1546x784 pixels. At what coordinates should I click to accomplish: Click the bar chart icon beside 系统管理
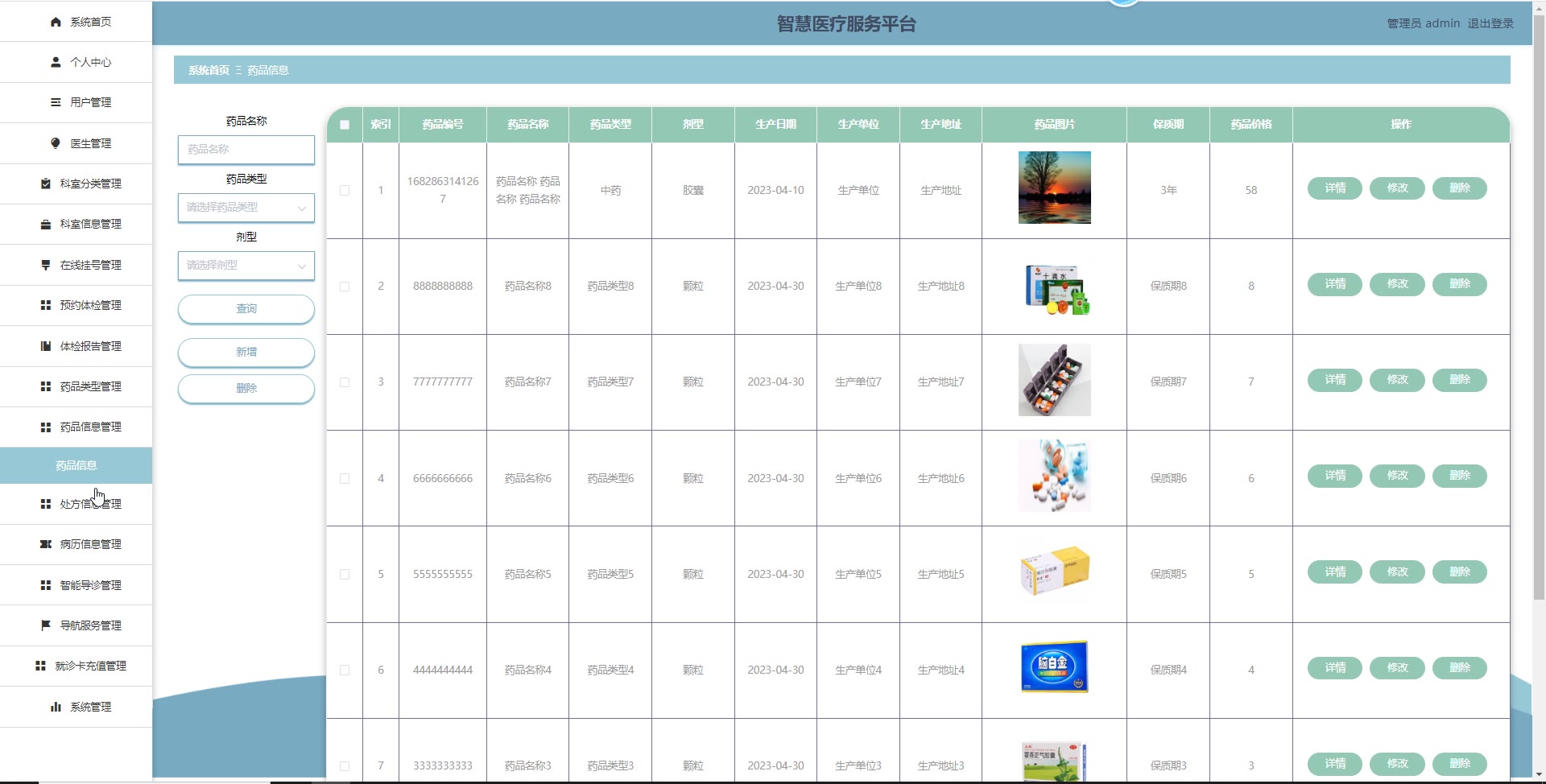point(56,707)
